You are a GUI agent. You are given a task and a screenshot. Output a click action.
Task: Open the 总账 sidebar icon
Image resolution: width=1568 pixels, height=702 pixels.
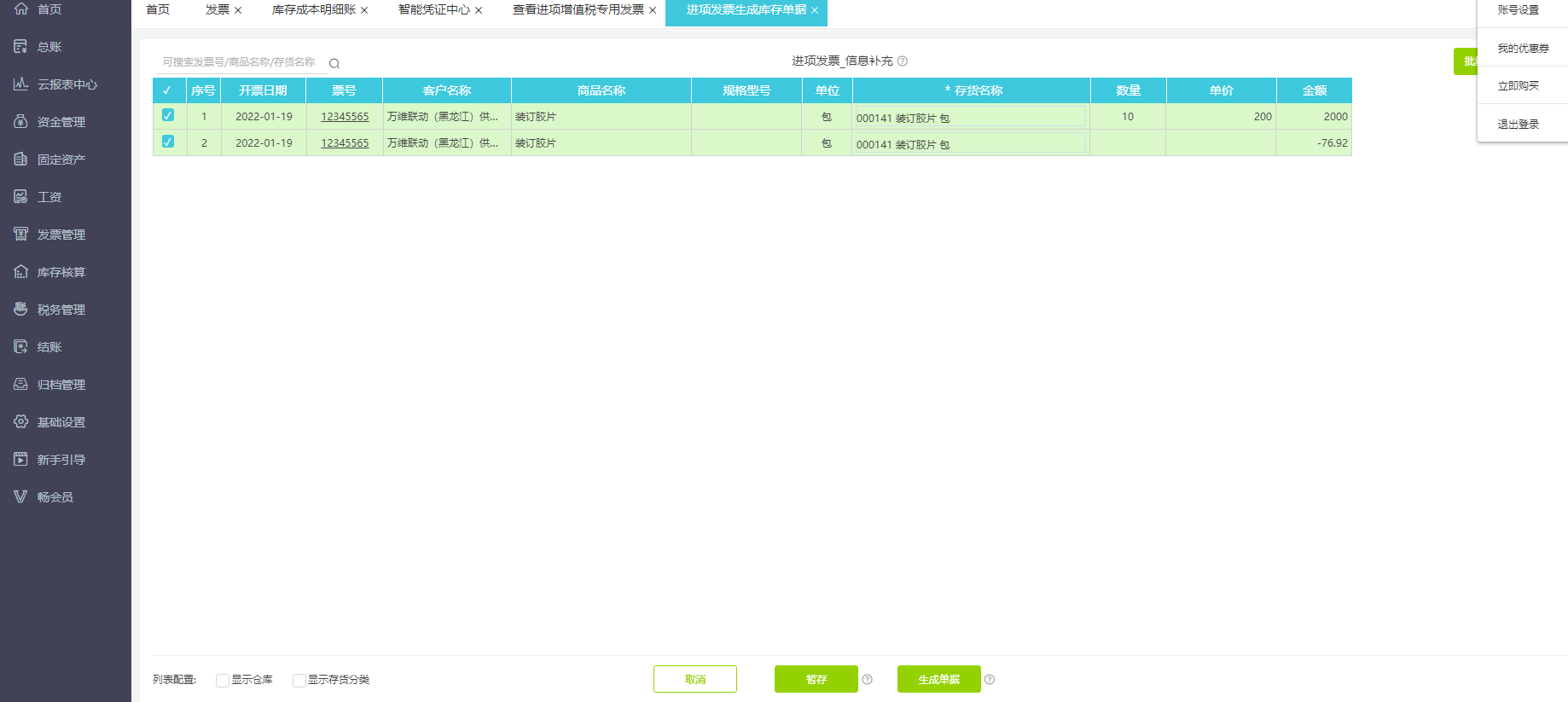21,47
